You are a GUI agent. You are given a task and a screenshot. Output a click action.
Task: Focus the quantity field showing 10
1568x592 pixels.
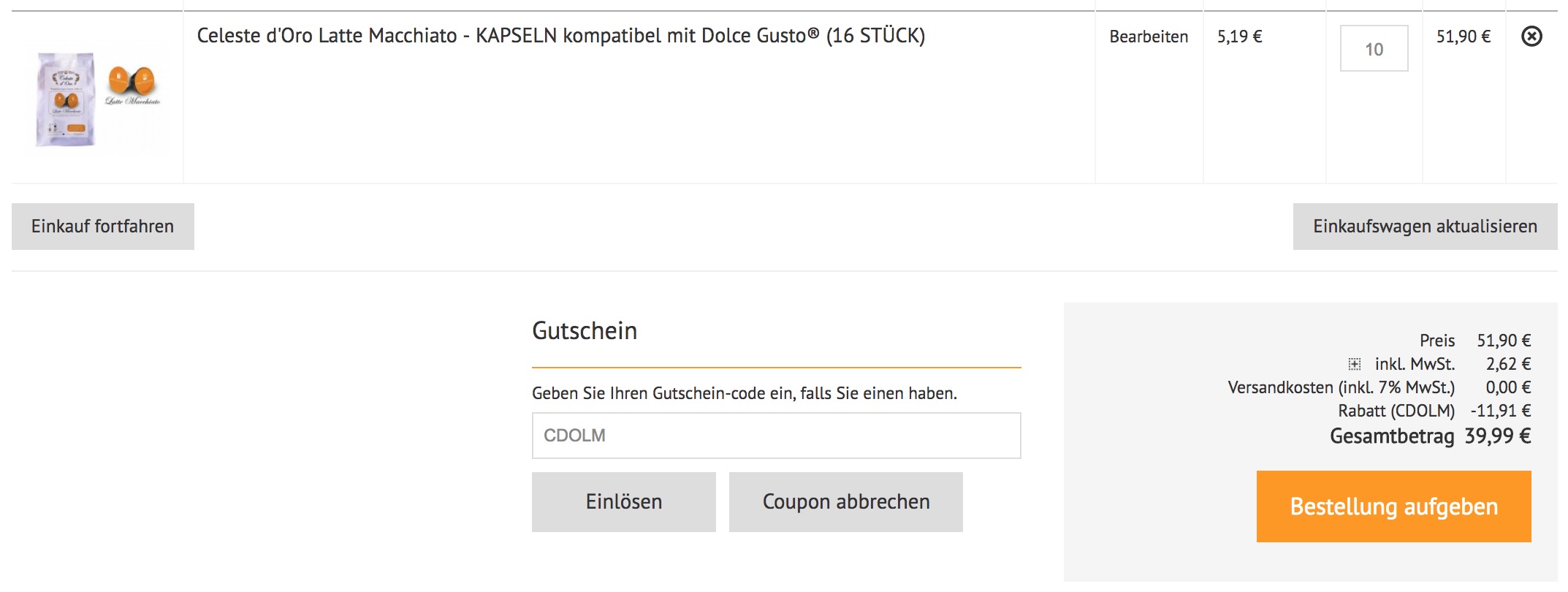pyautogui.click(x=1374, y=49)
